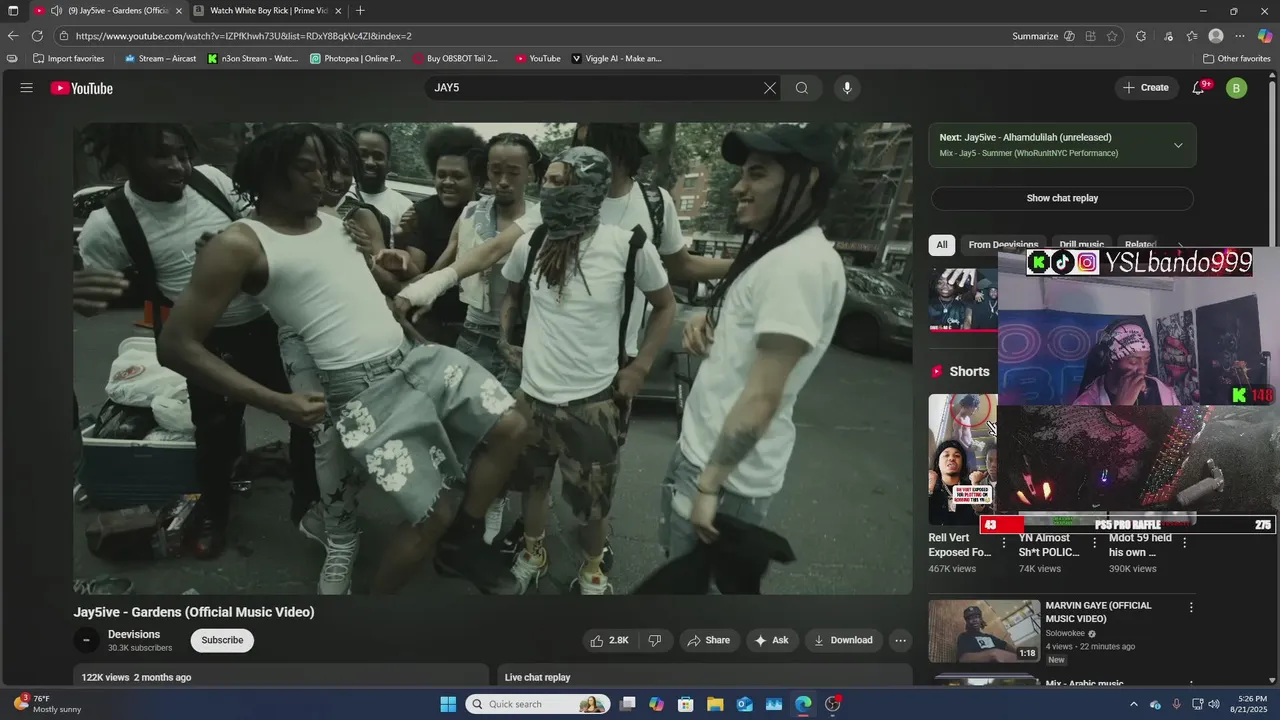
Task: Open Edge settings and more menu
Action: [x=1241, y=36]
